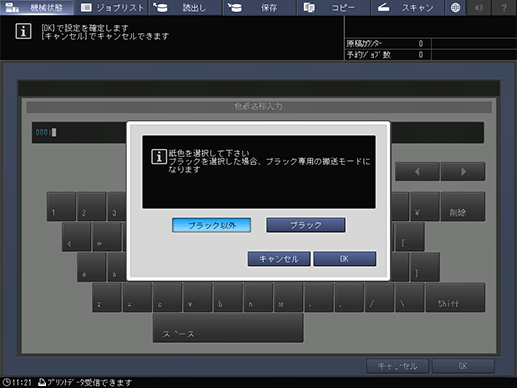Tap the a key on the keyboard
The height and width of the screenshot is (388, 517).
tap(92, 267)
